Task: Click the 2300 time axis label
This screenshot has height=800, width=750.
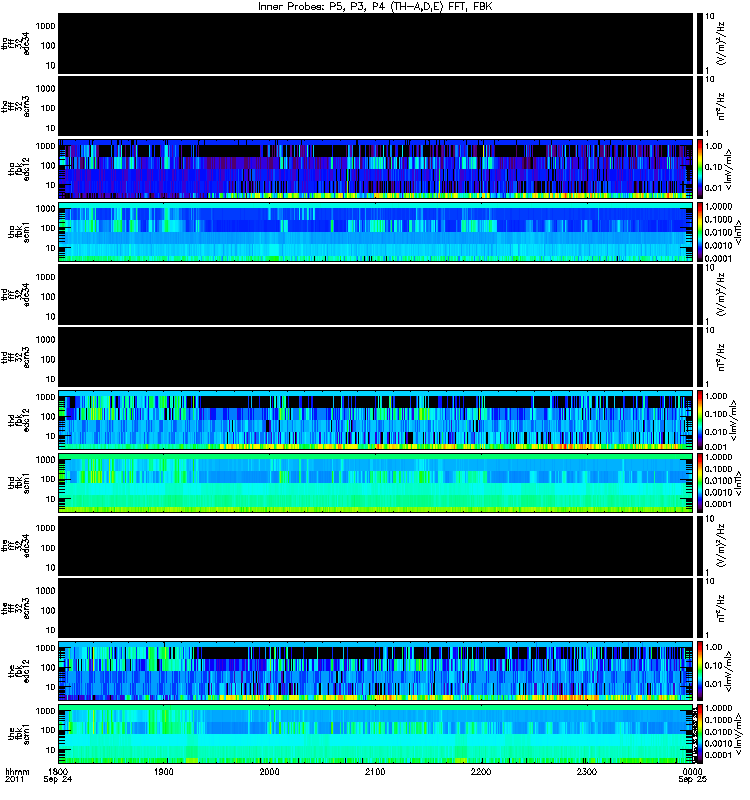Action: (587, 771)
